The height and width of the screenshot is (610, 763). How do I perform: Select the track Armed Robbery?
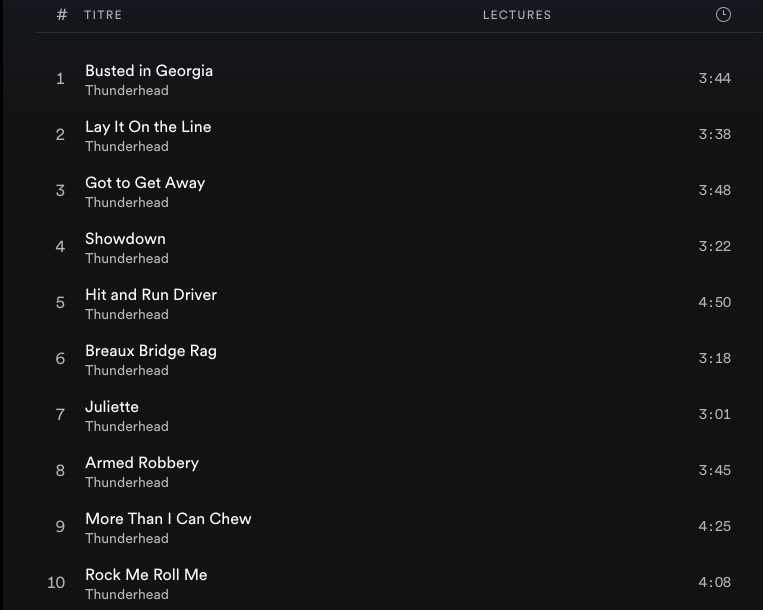tap(142, 463)
